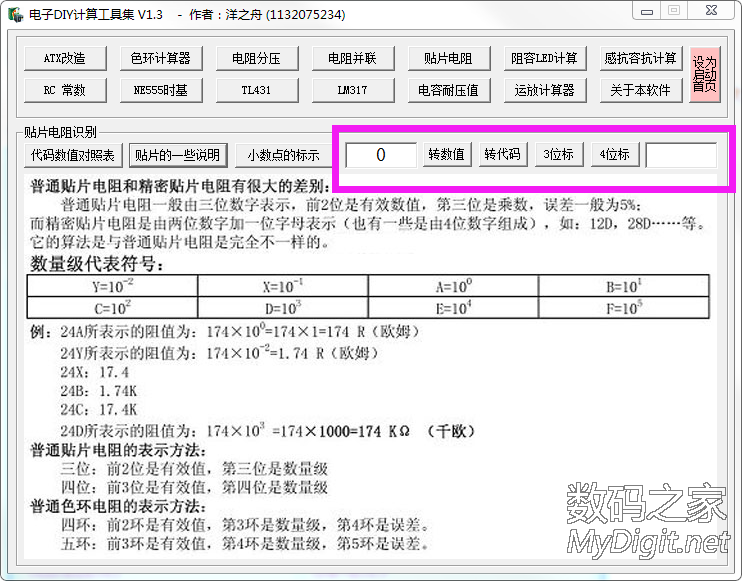The width and height of the screenshot is (742, 581).
Task: Select the 3位标 option
Action: 559,154
